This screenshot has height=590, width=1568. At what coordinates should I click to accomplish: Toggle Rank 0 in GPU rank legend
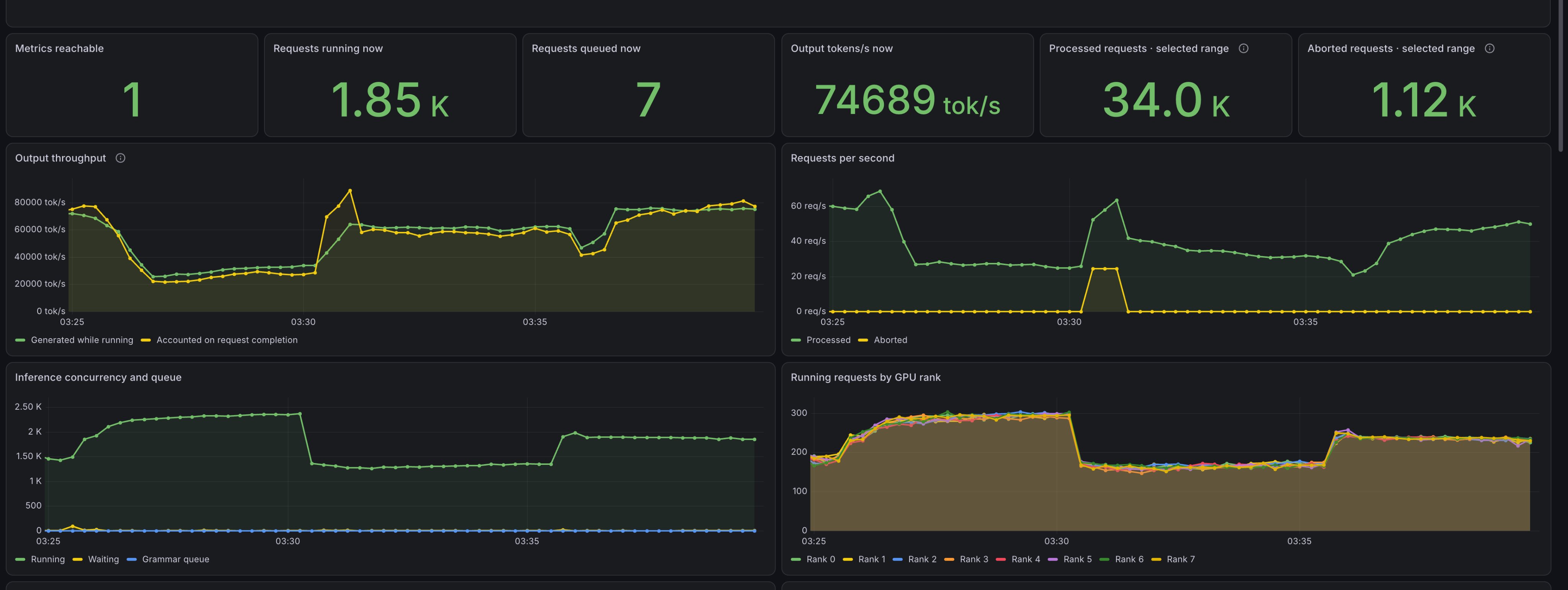(x=820, y=559)
